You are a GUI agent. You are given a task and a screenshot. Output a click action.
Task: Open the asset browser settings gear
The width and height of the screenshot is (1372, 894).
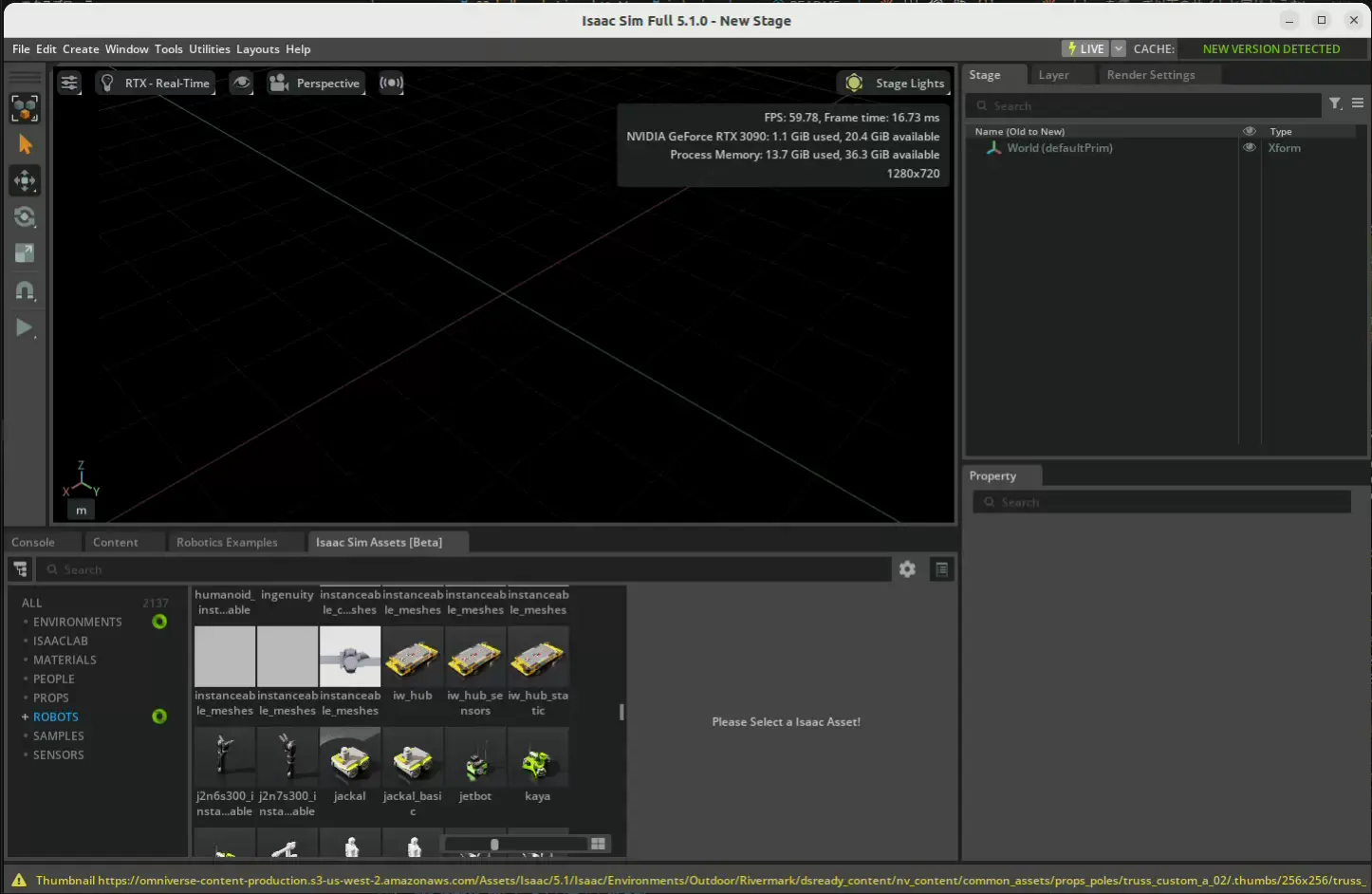pyautogui.click(x=907, y=569)
